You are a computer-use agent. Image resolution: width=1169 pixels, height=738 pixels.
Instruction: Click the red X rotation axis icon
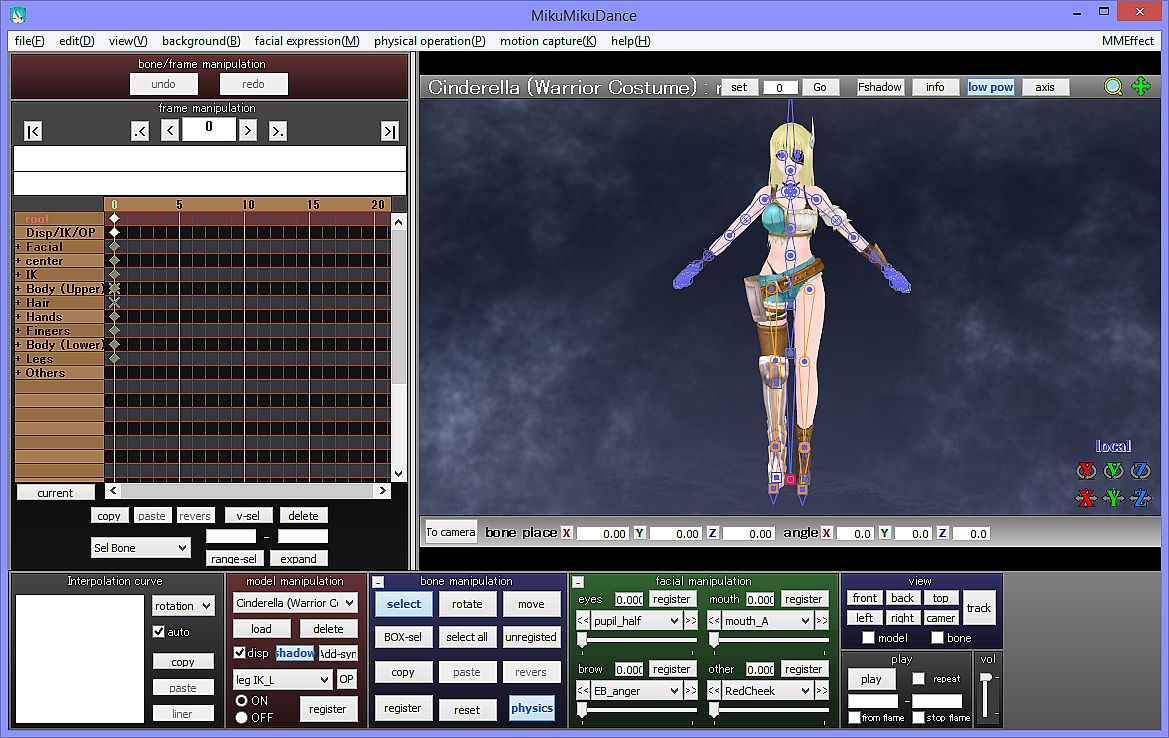pyautogui.click(x=1086, y=471)
